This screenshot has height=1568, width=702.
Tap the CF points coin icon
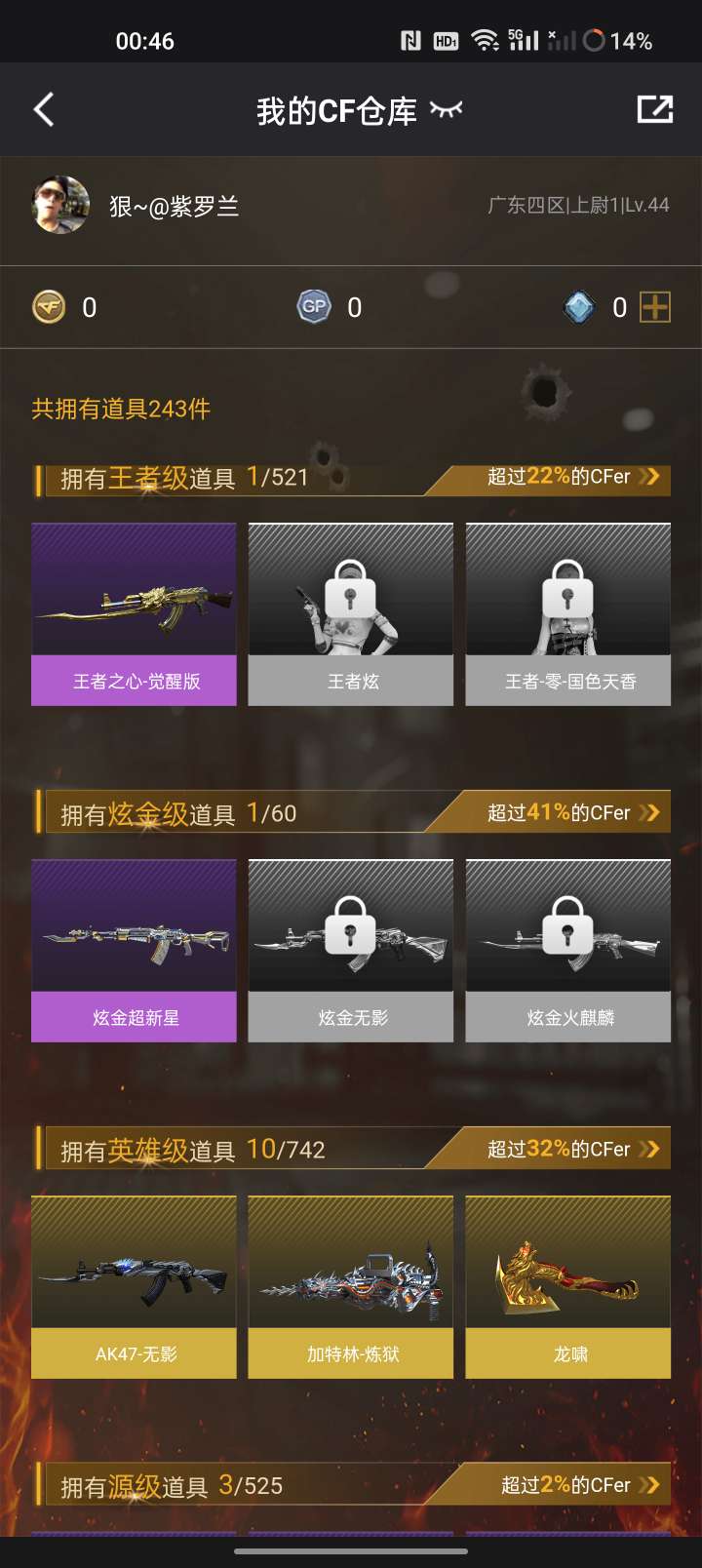pos(49,307)
